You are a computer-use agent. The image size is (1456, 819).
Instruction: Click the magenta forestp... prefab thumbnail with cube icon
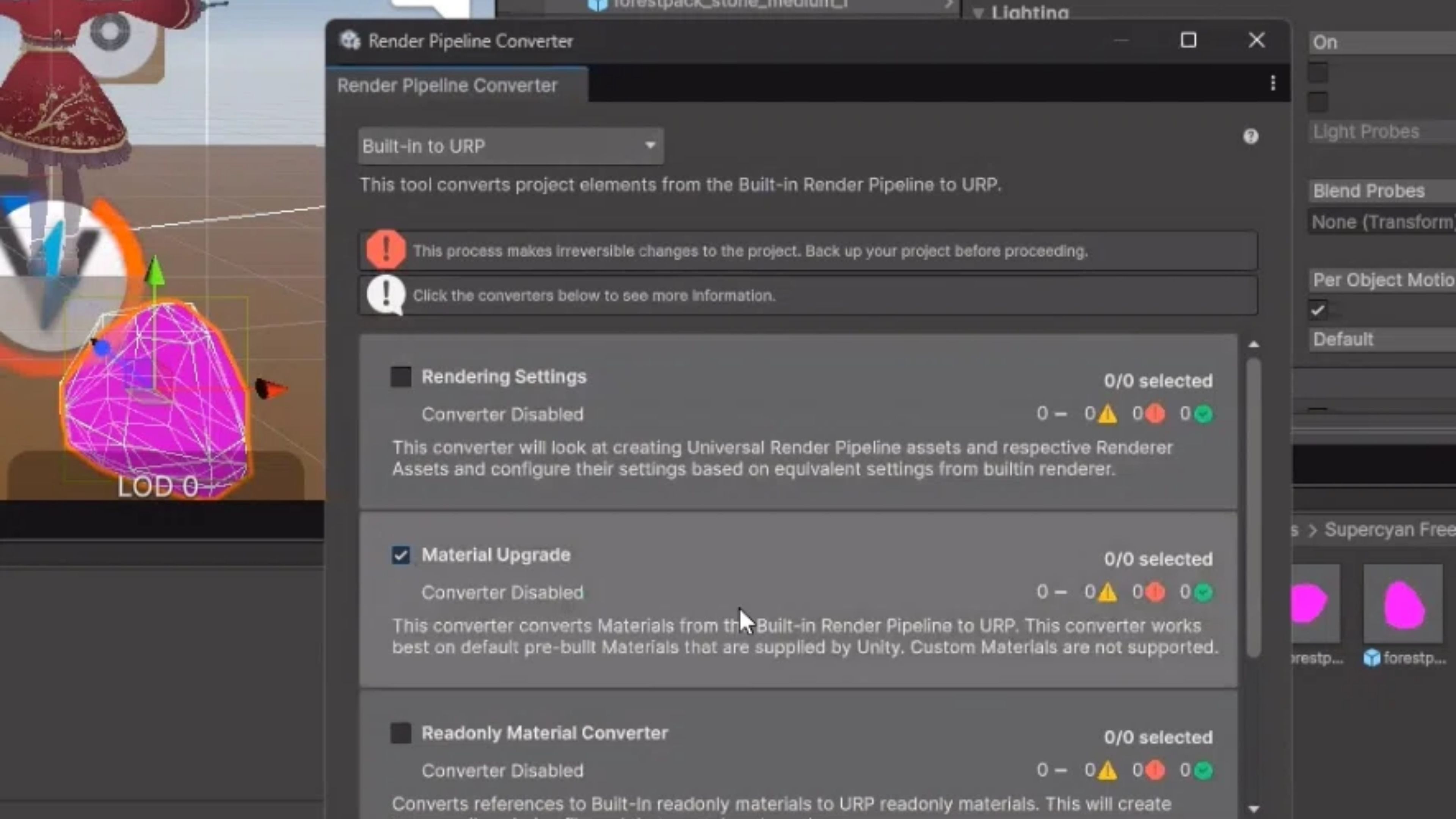click(1403, 604)
